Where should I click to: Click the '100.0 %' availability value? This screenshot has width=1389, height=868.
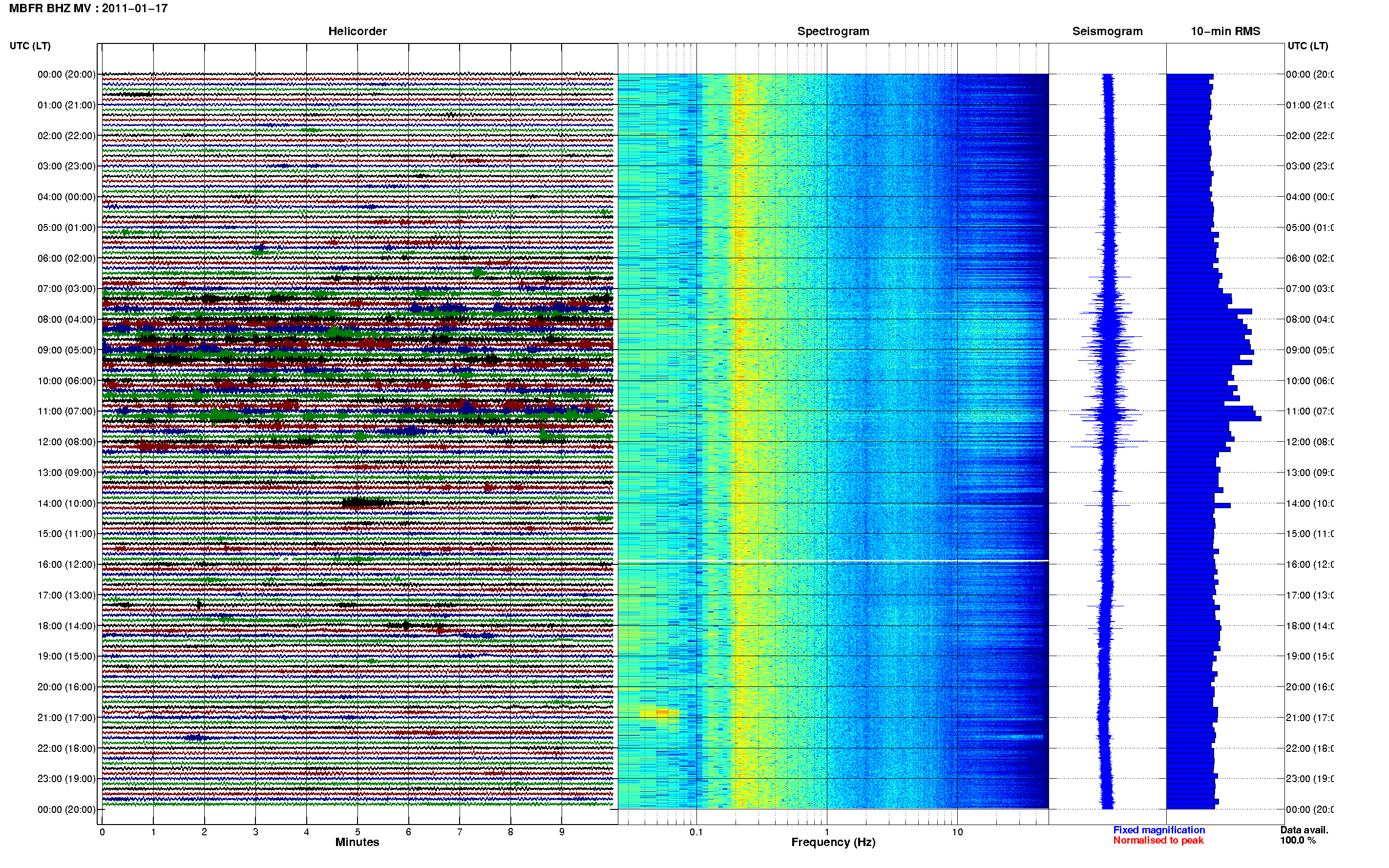pyautogui.click(x=1298, y=841)
